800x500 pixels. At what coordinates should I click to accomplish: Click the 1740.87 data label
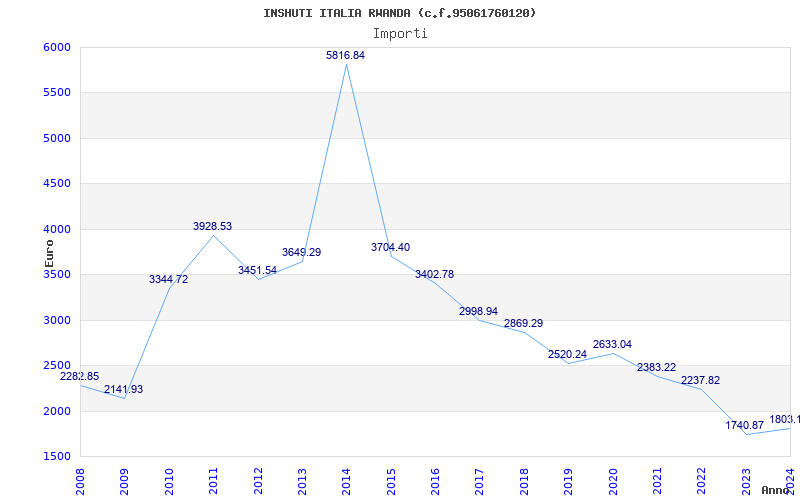[745, 425]
